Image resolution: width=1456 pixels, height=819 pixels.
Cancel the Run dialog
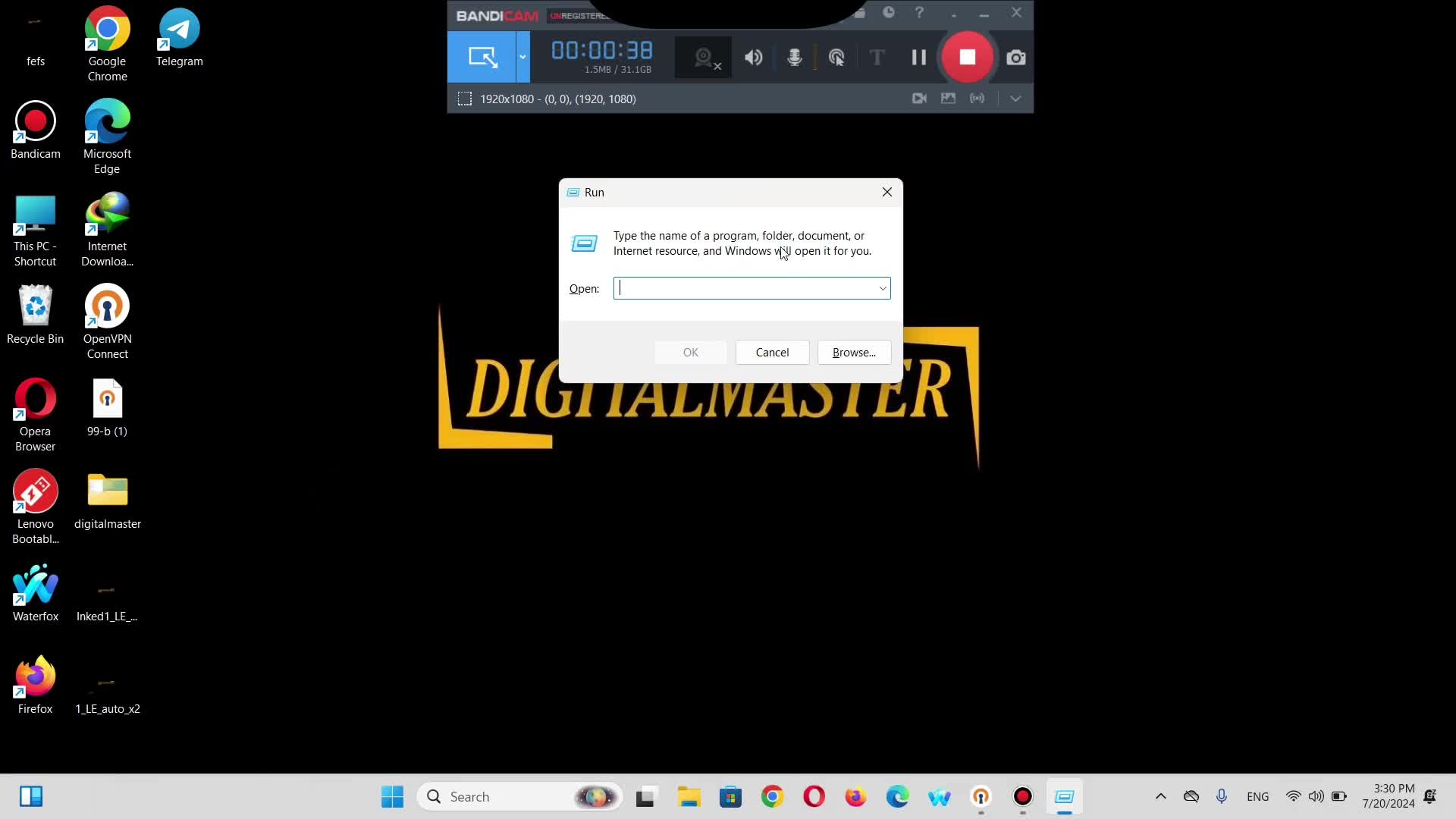[x=772, y=353]
